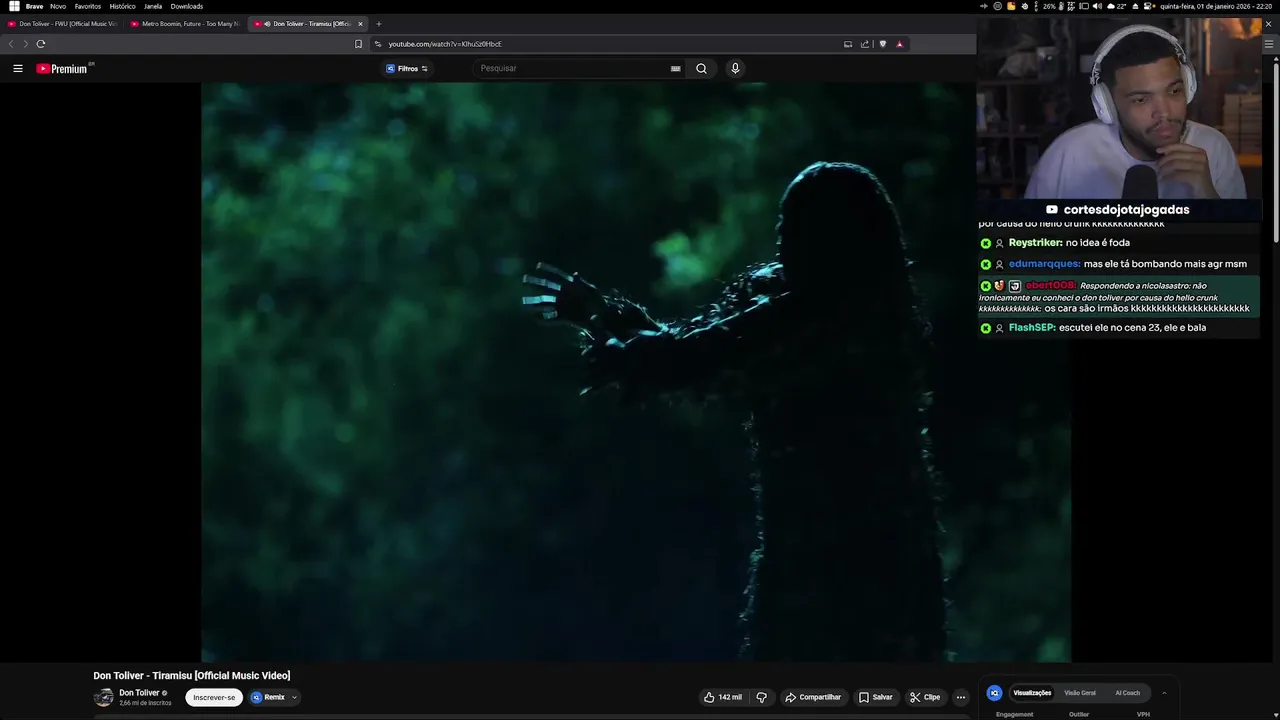Image resolution: width=1280 pixels, height=720 pixels.
Task: Go forward in browser history
Action: click(25, 44)
